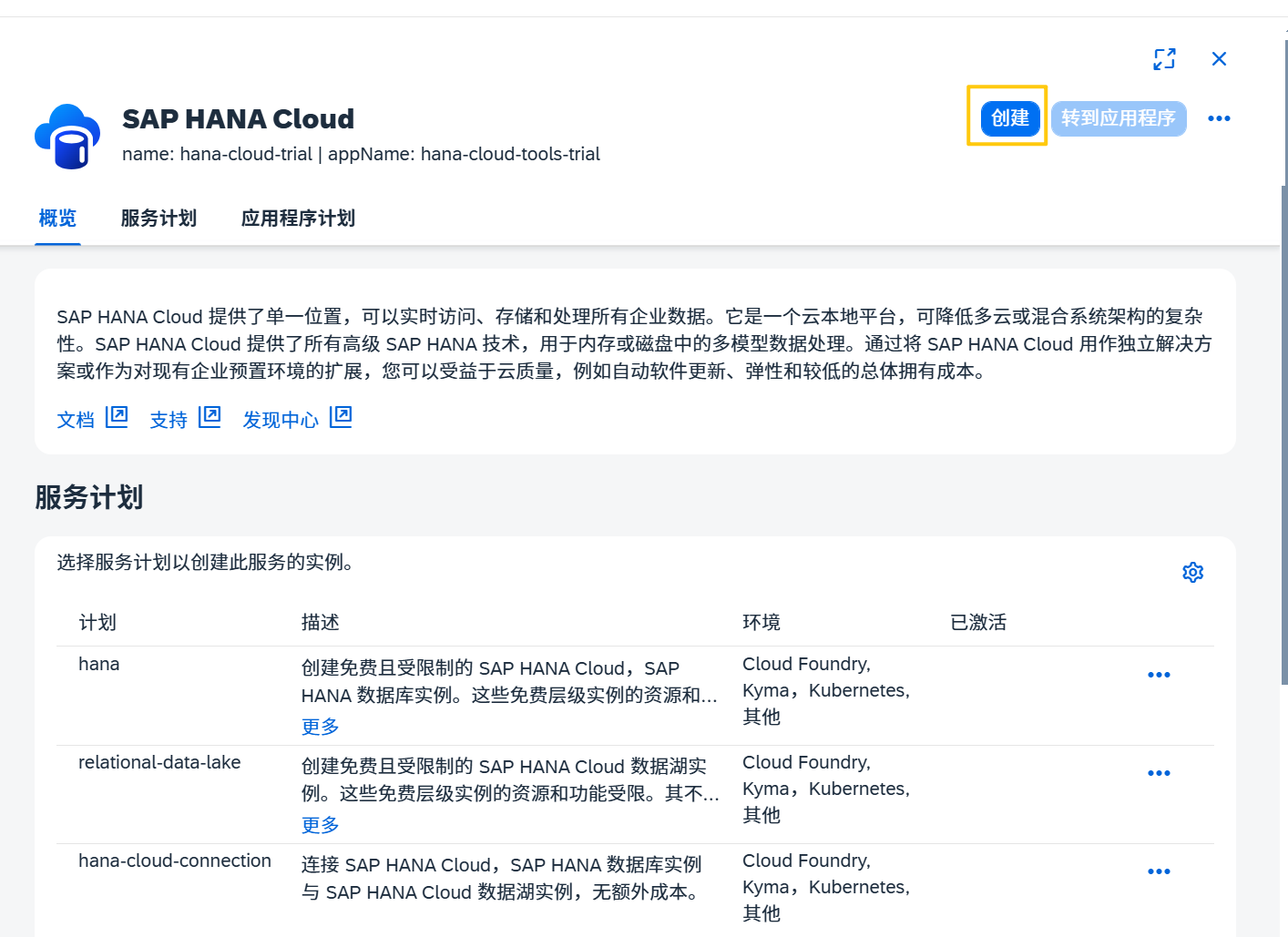1288x937 pixels.
Task: Click the external link icon beside 发现中心
Action: pos(341,417)
